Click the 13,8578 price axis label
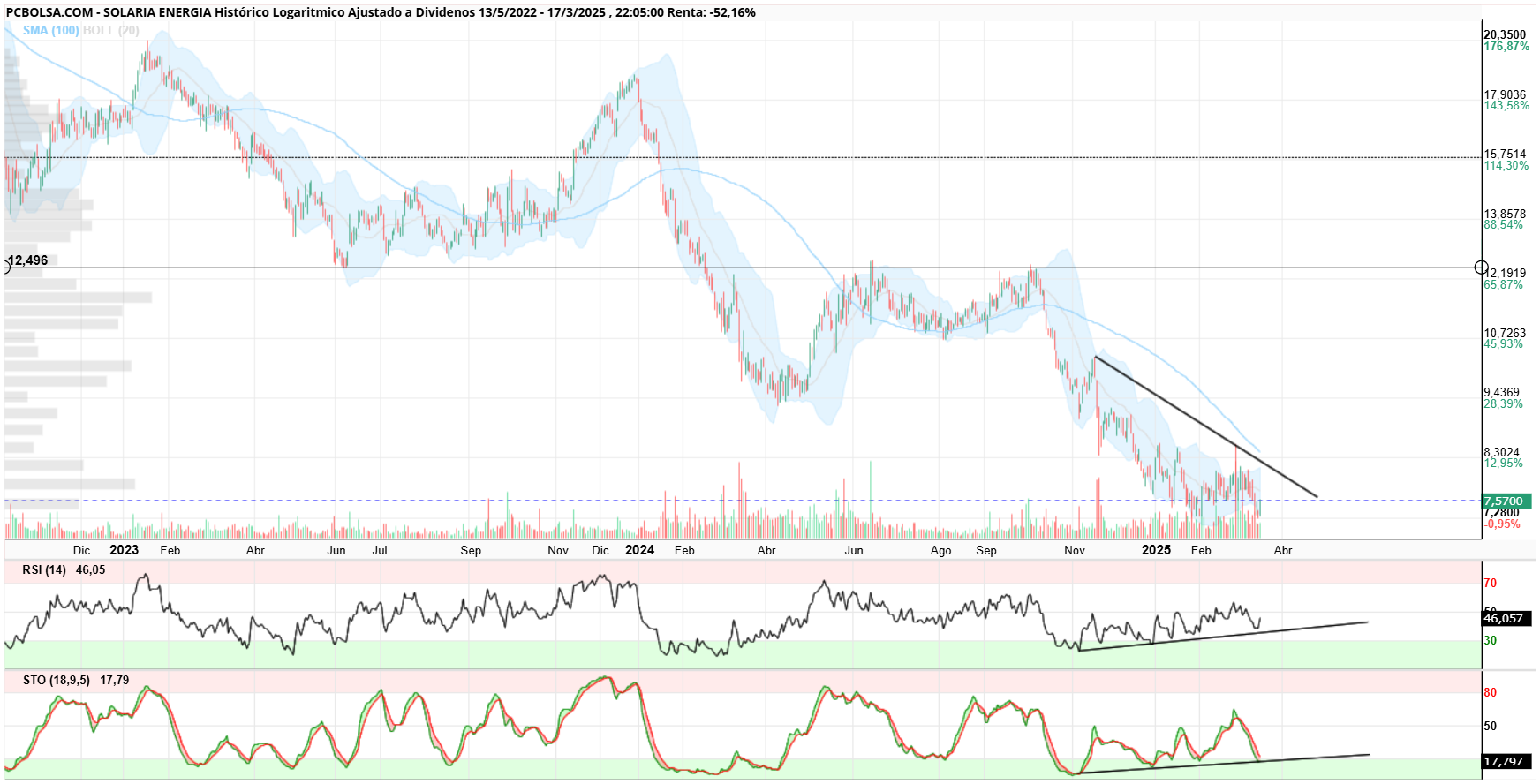This screenshot has width=1540, height=784. pos(1505,214)
